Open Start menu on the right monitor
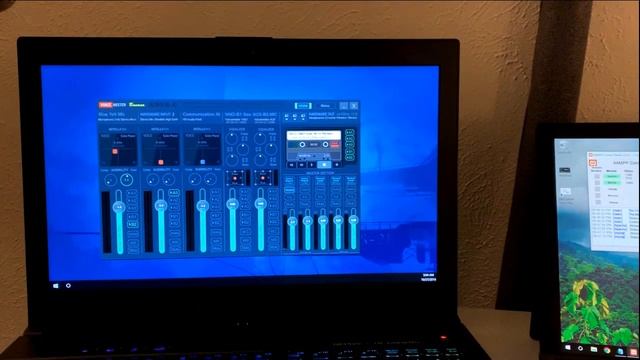The height and width of the screenshot is (360, 640). tap(568, 348)
